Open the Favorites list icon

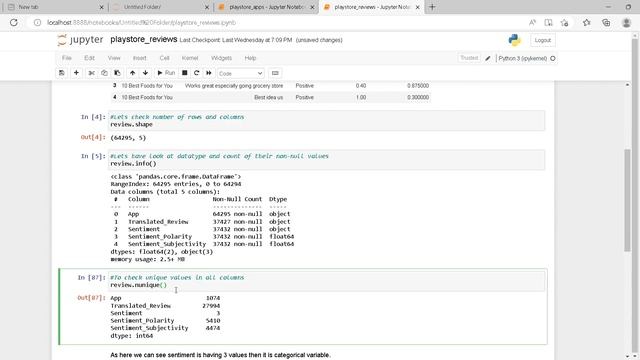point(587,23)
